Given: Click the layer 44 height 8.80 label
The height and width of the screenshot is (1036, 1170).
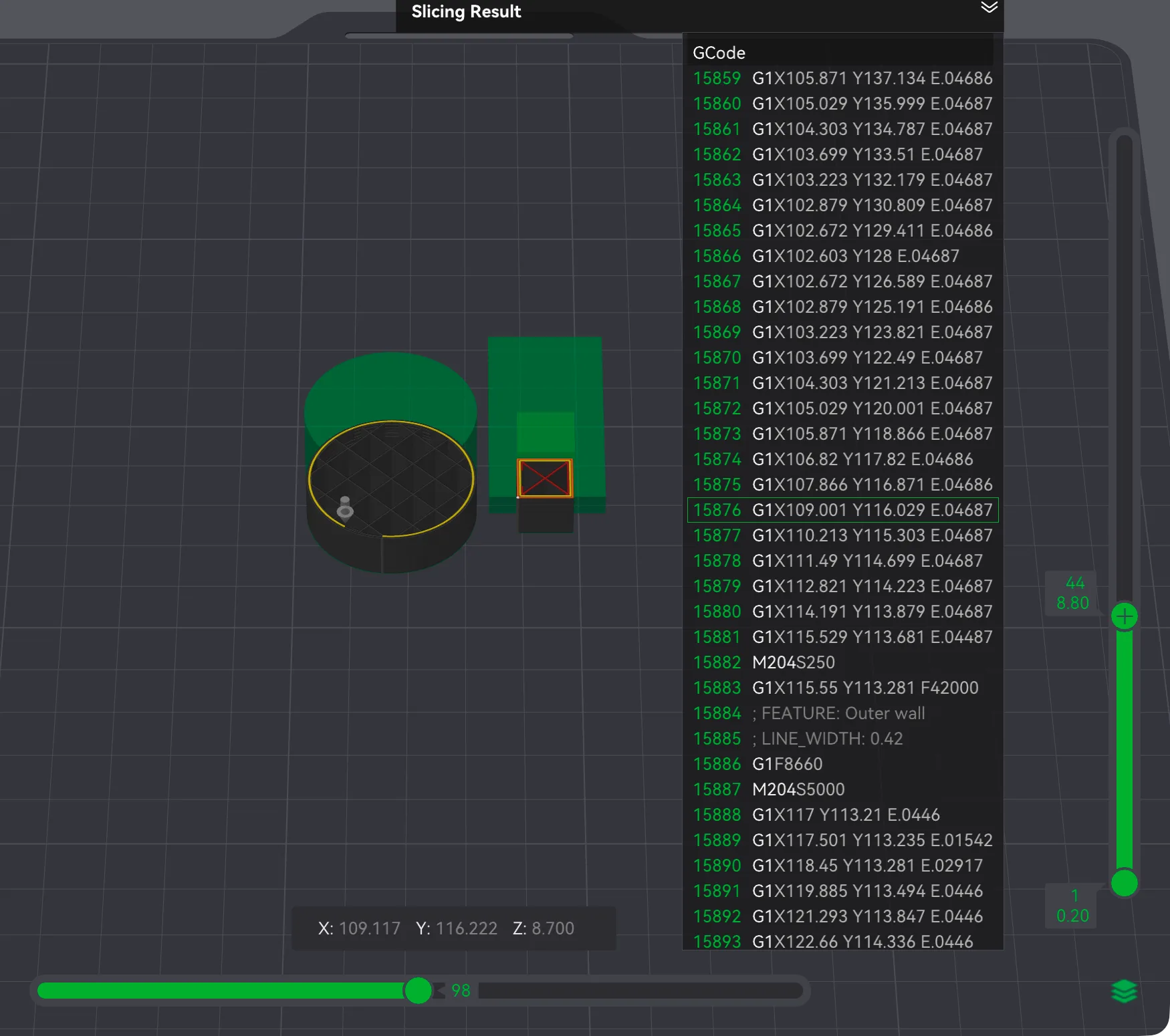Looking at the screenshot, I should tap(1072, 593).
